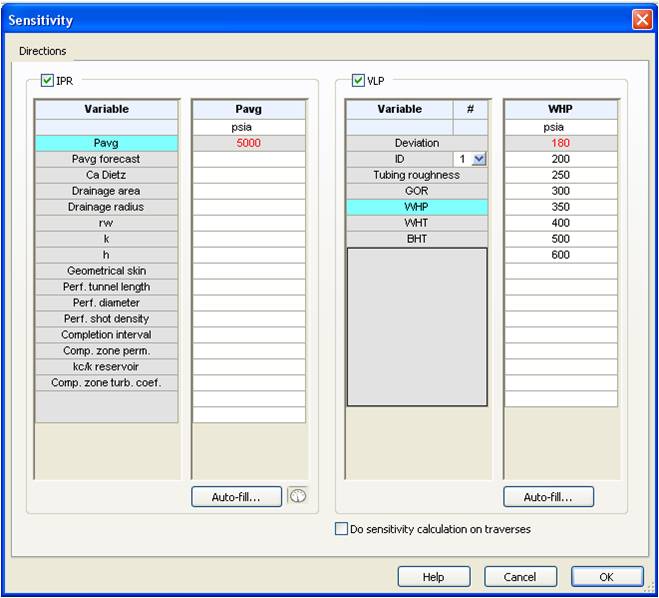The height and width of the screenshot is (598, 659).
Task: Select GOR in the VLP variable list
Action: pyautogui.click(x=417, y=191)
